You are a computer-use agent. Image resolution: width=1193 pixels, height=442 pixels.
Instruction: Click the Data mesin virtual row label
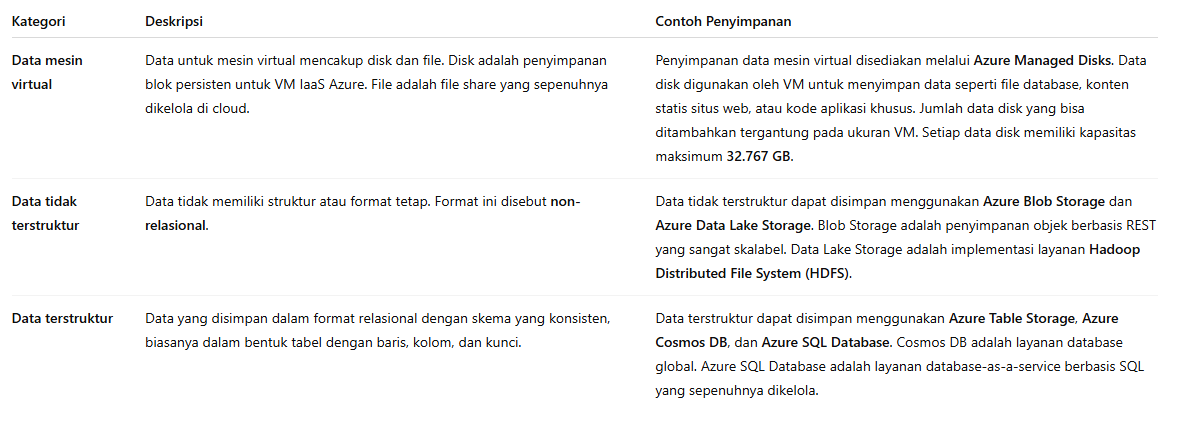(x=47, y=72)
